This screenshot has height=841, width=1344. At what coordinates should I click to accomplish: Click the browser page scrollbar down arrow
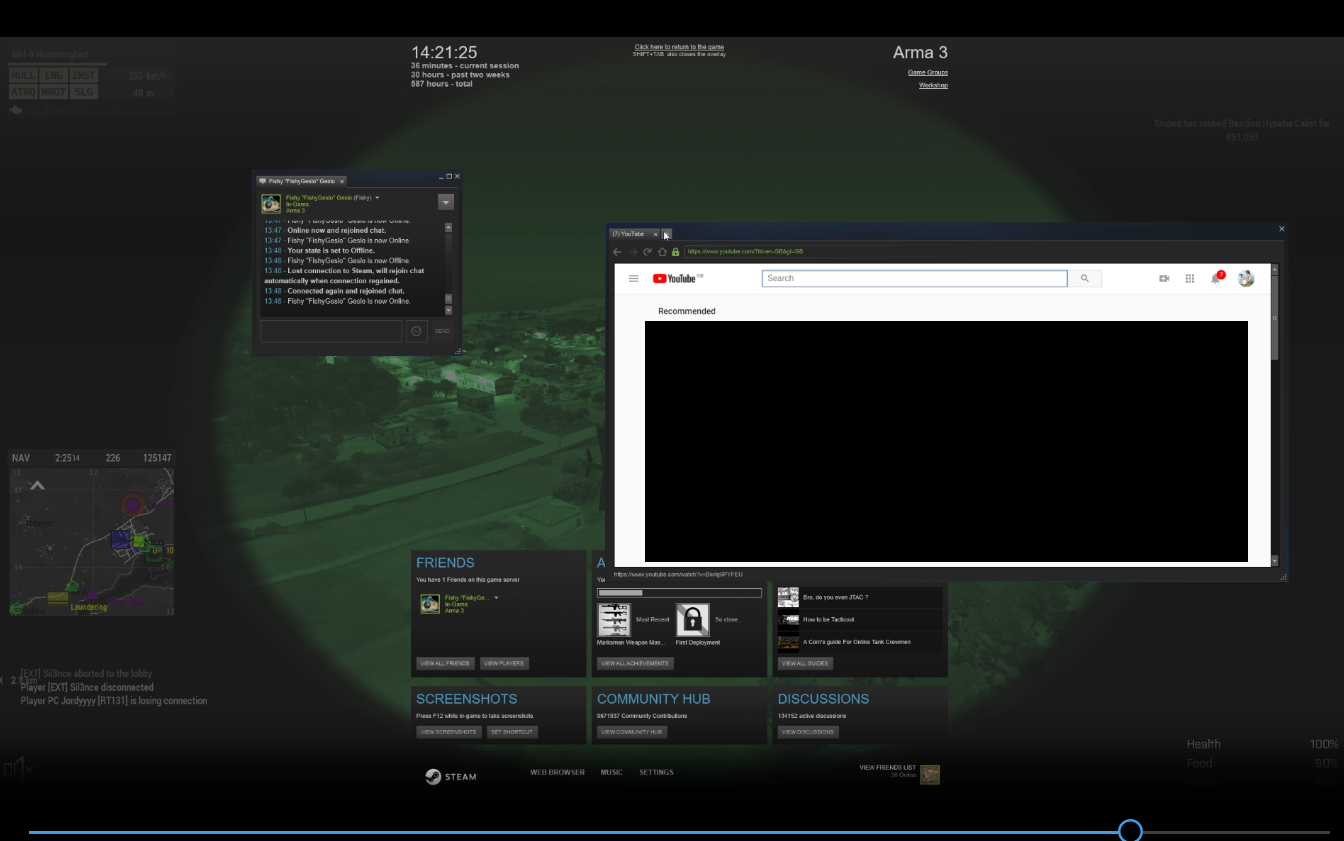pos(1275,561)
